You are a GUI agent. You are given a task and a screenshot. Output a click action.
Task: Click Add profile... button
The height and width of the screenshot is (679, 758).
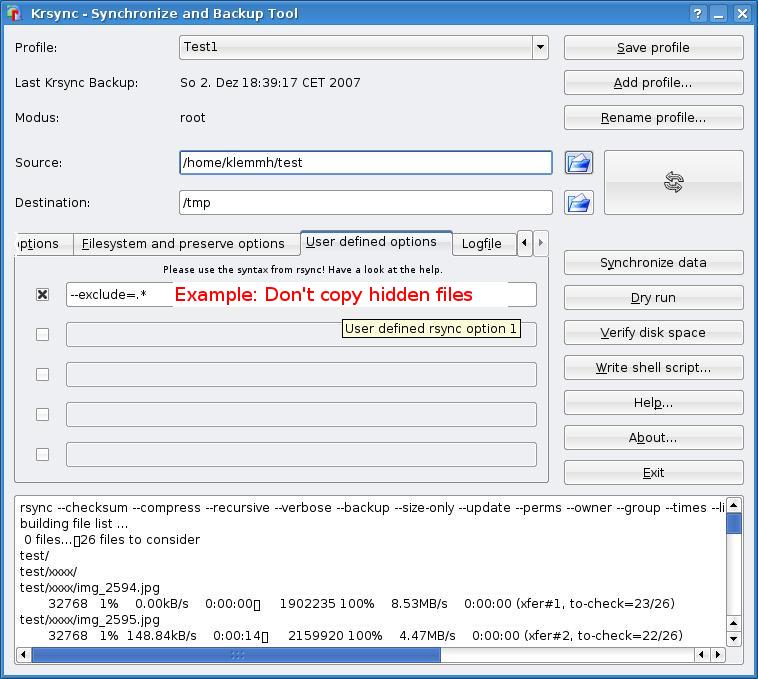[654, 83]
